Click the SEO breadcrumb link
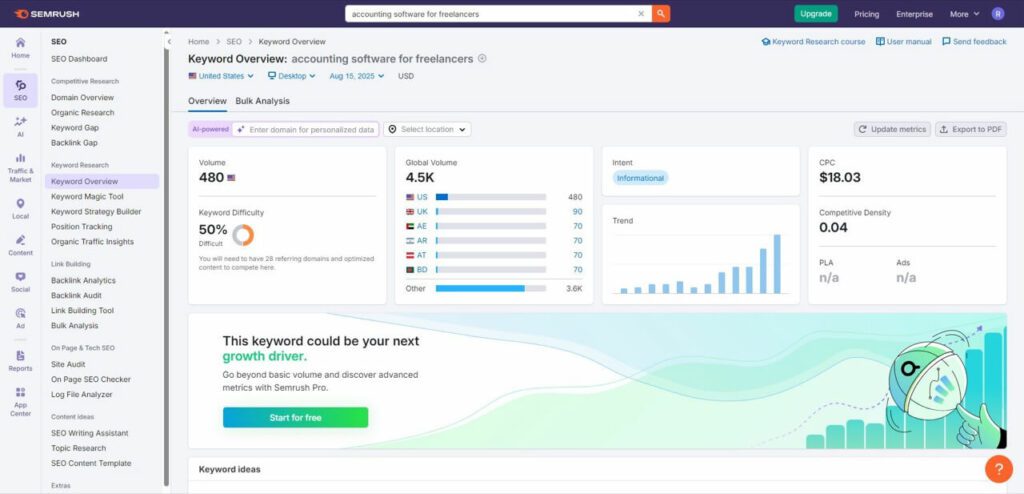The width and height of the screenshot is (1024, 494). click(234, 42)
